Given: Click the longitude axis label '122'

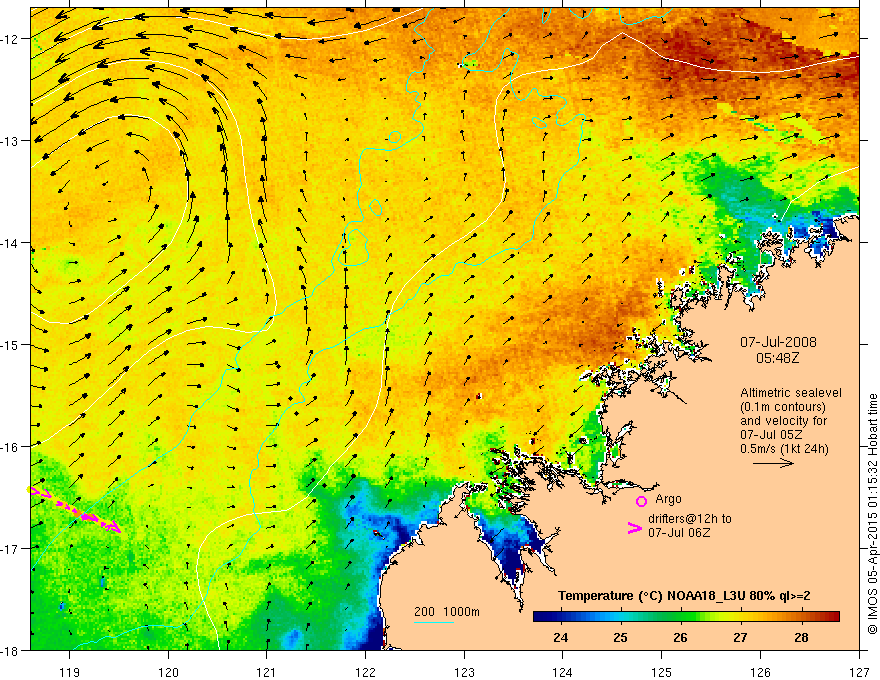Looking at the screenshot, I should [x=365, y=672].
